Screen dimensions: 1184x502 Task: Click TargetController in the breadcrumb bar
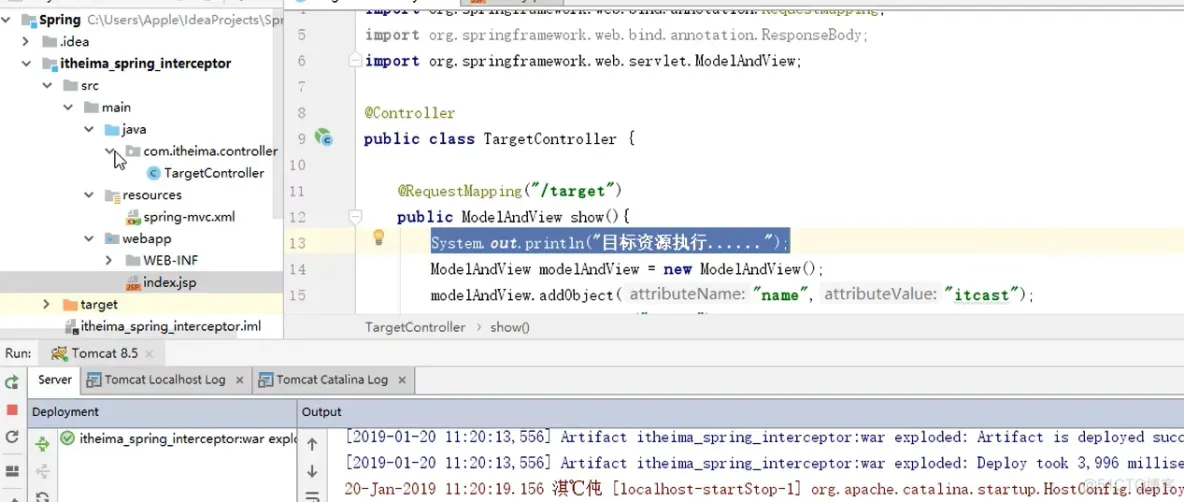[415, 328]
